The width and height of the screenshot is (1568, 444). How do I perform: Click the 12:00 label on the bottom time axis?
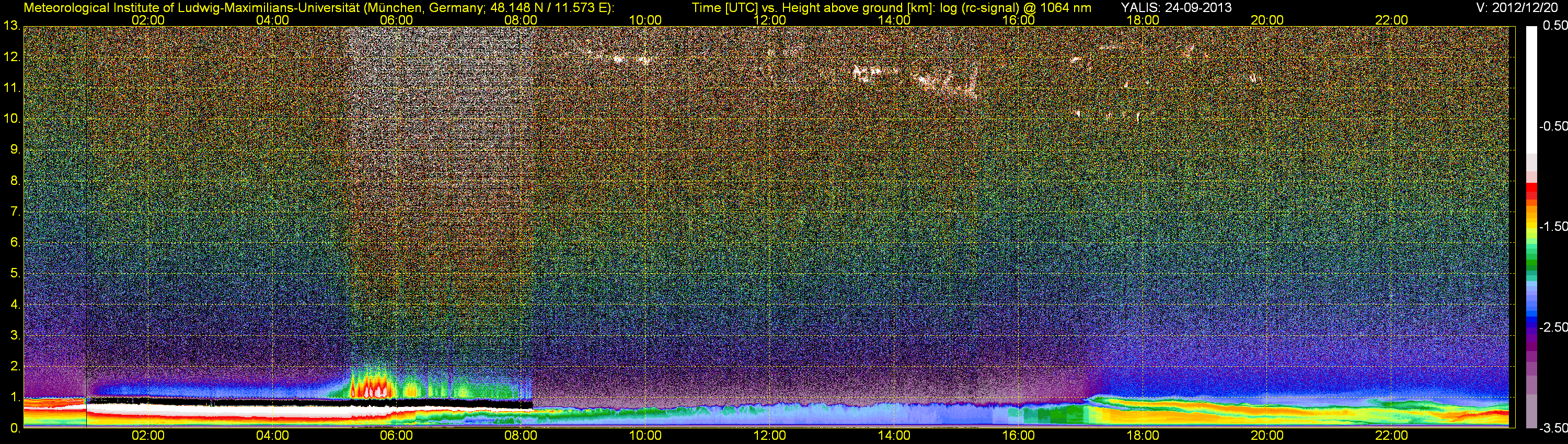769,436
